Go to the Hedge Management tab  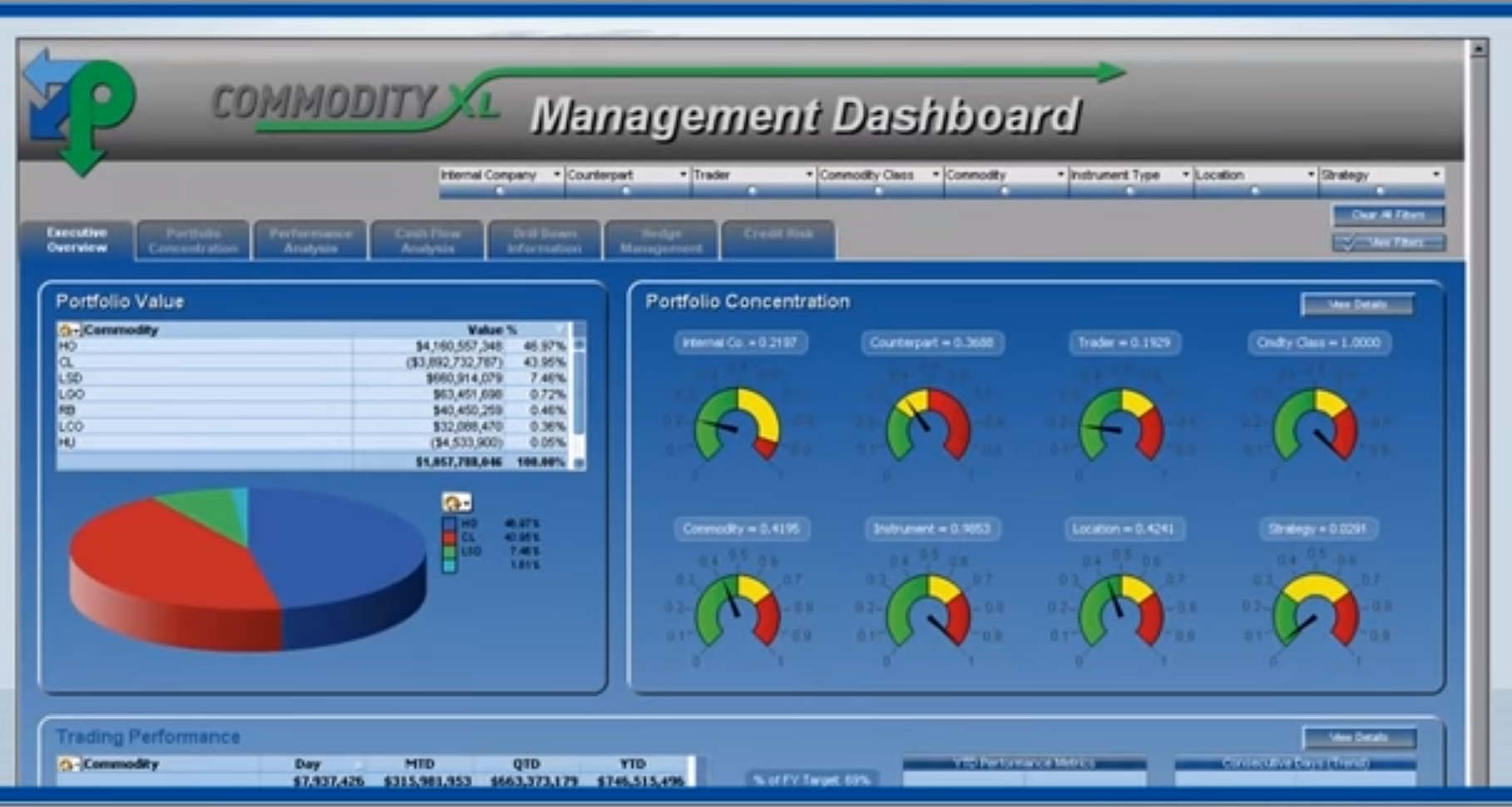[x=661, y=240]
